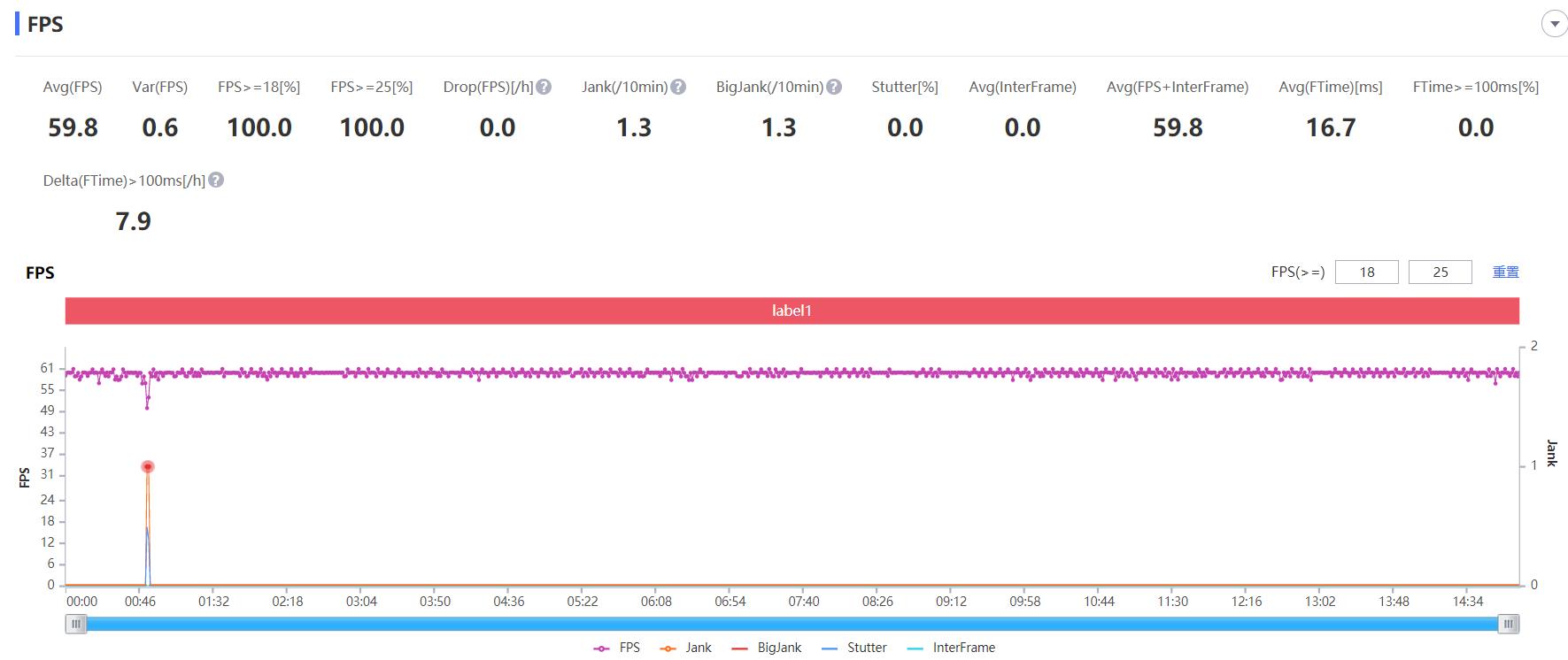Click the Avg(FTime)[ms] value 16.7
This screenshot has width=1568, height=660.
pos(1331,127)
